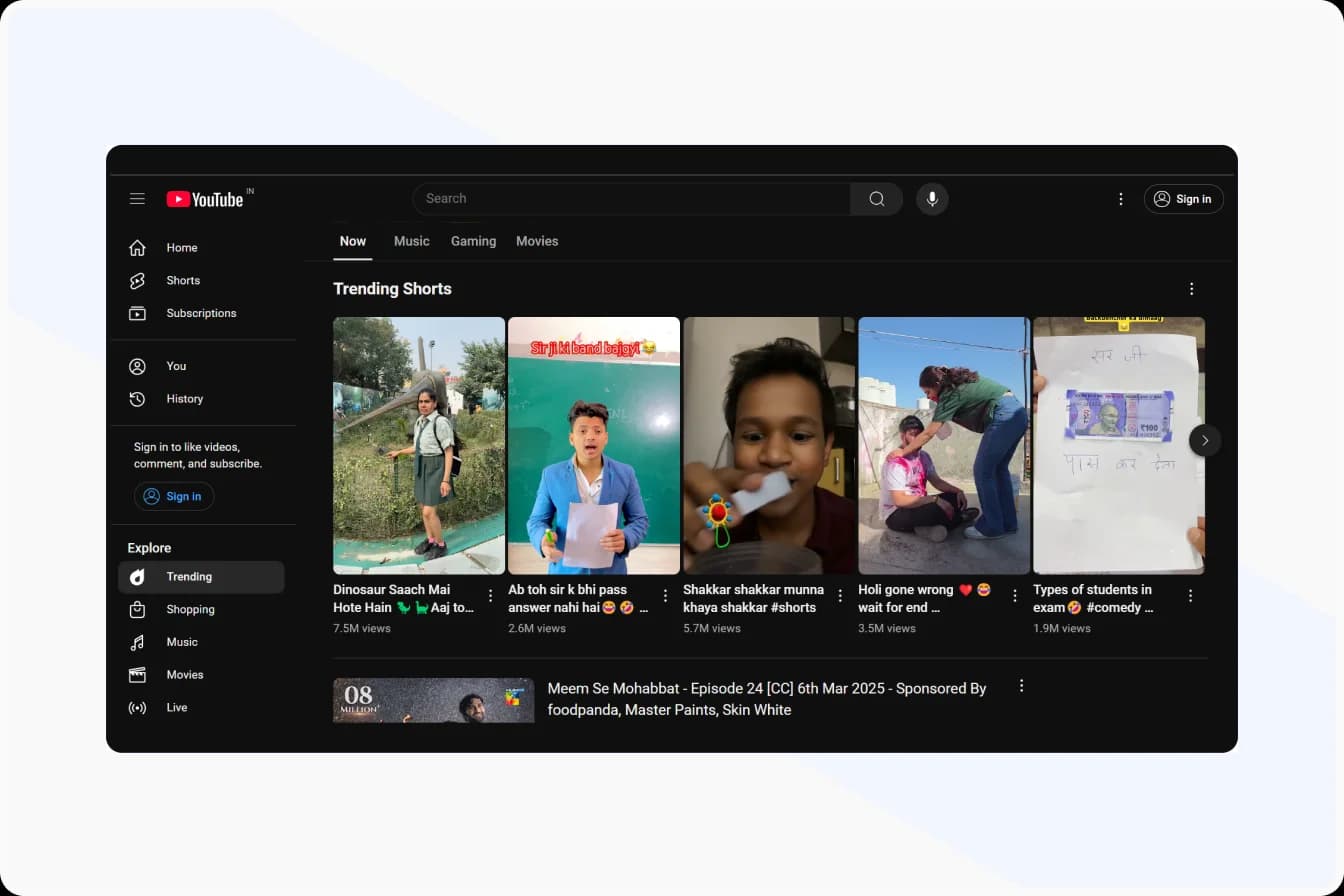Start a search using the magnifier icon
This screenshot has width=1344, height=896.
(x=876, y=199)
